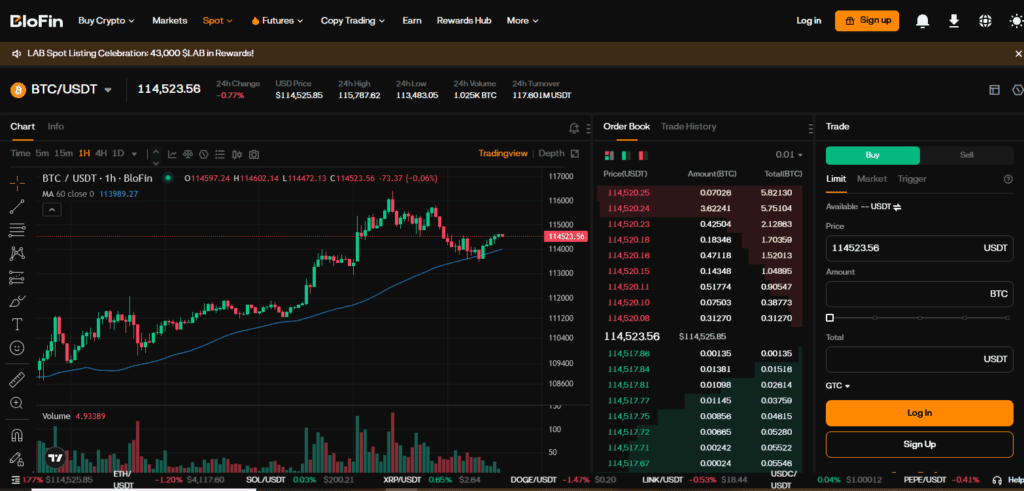Switch chart to Depth view

pos(551,153)
